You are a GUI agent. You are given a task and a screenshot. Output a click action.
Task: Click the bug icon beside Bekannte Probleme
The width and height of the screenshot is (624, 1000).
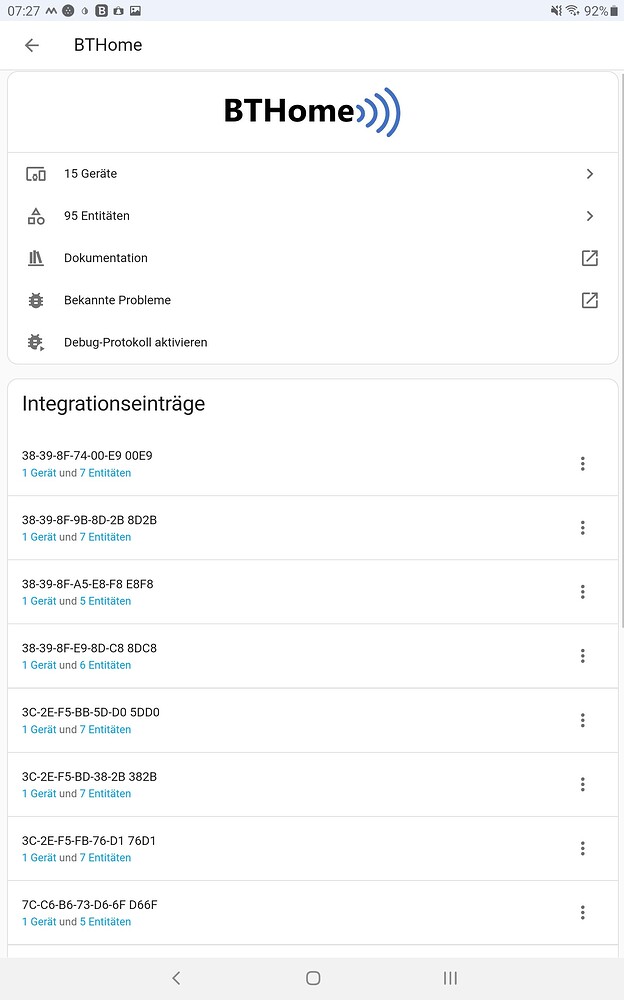(x=35, y=299)
